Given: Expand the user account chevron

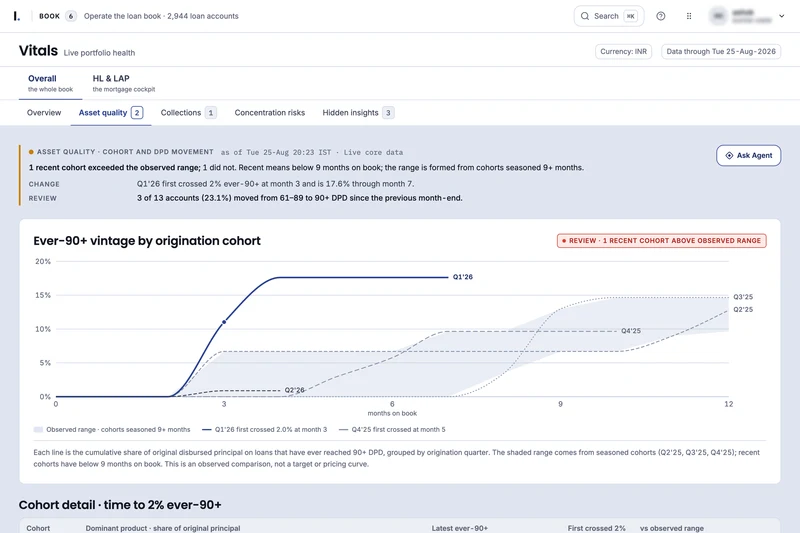Looking at the screenshot, I should pos(782,16).
